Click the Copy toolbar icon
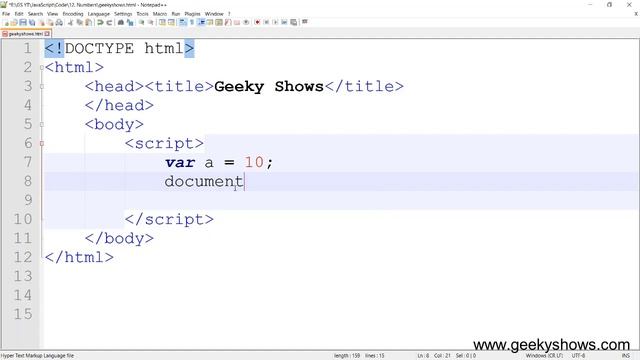 (80, 22)
